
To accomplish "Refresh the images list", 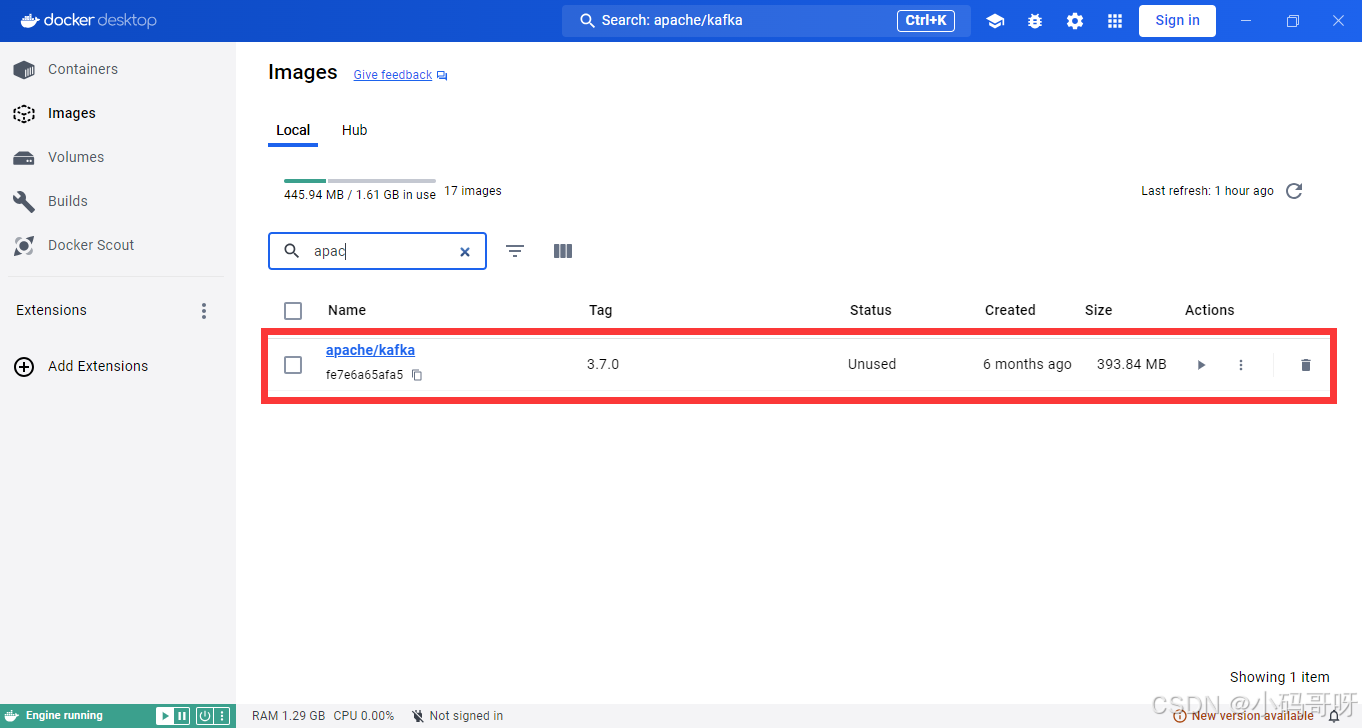I will 1294,191.
